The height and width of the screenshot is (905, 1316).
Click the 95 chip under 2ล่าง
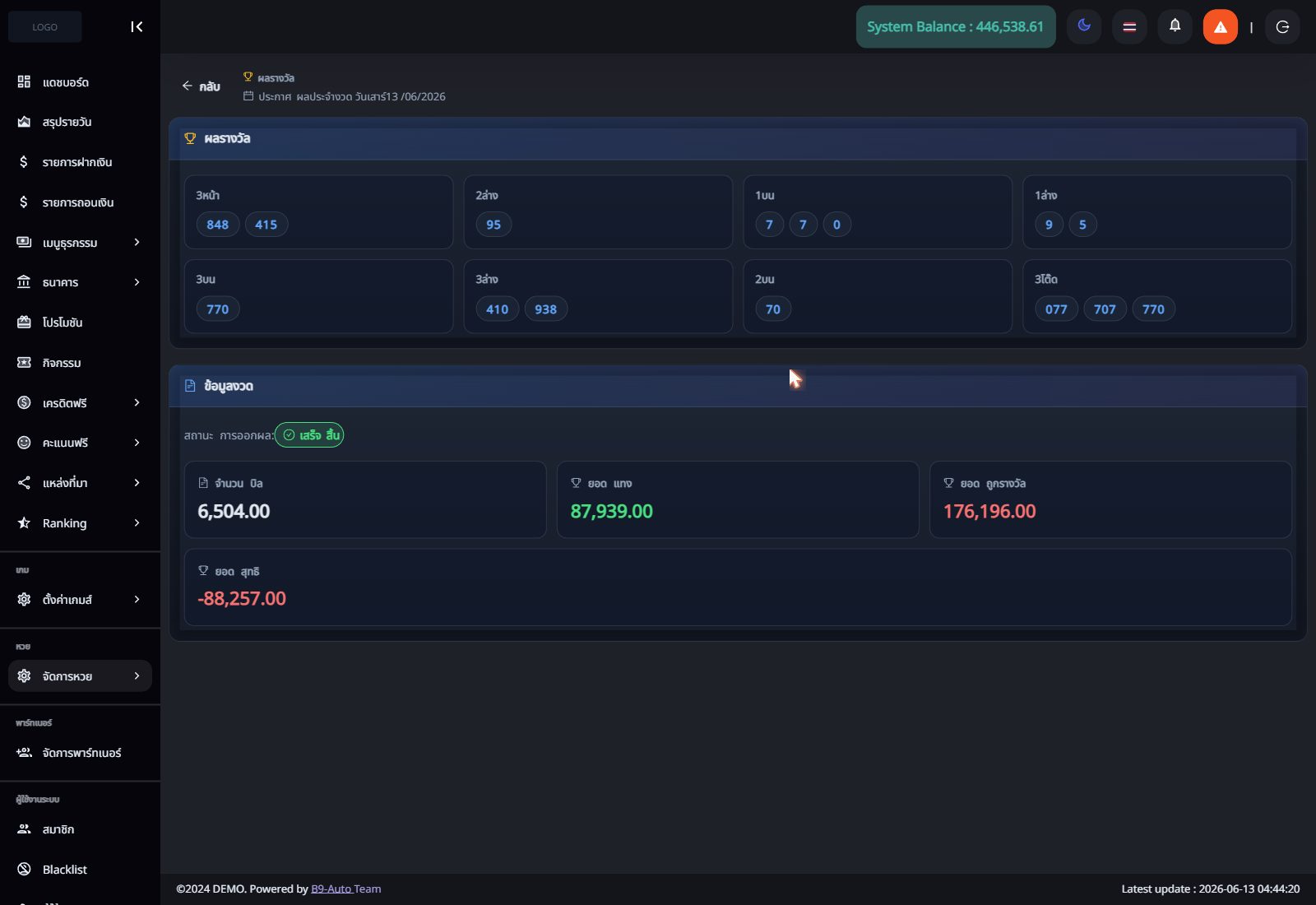tap(493, 225)
